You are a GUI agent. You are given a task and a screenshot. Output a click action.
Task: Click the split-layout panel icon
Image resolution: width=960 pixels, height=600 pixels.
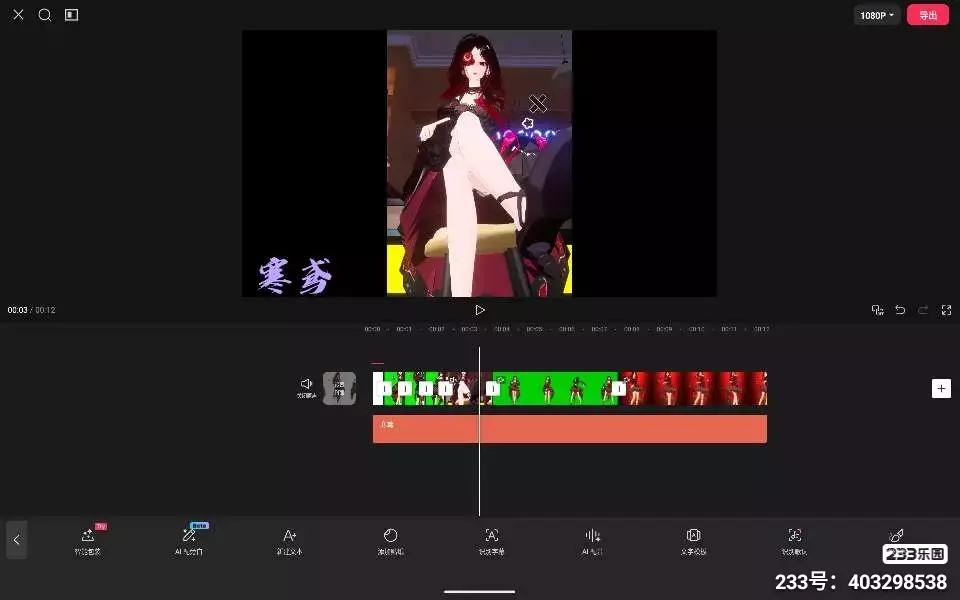[72, 15]
